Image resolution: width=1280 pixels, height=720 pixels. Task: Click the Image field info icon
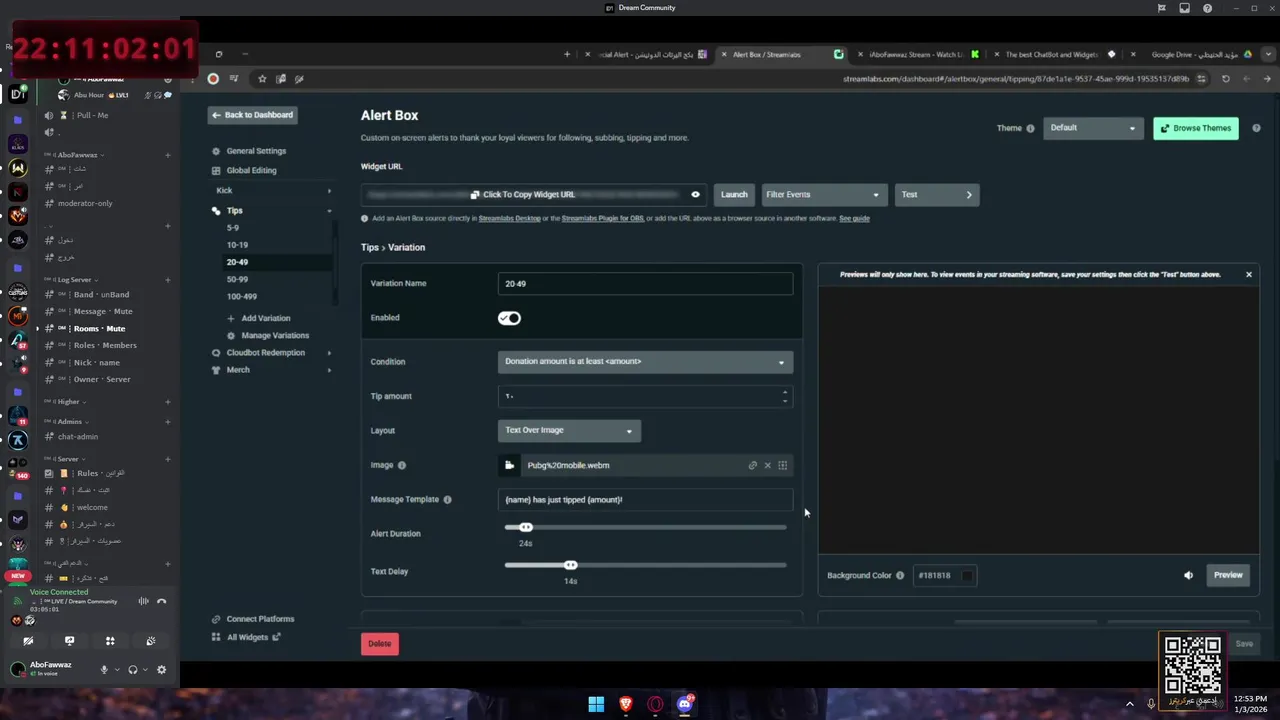click(402, 465)
